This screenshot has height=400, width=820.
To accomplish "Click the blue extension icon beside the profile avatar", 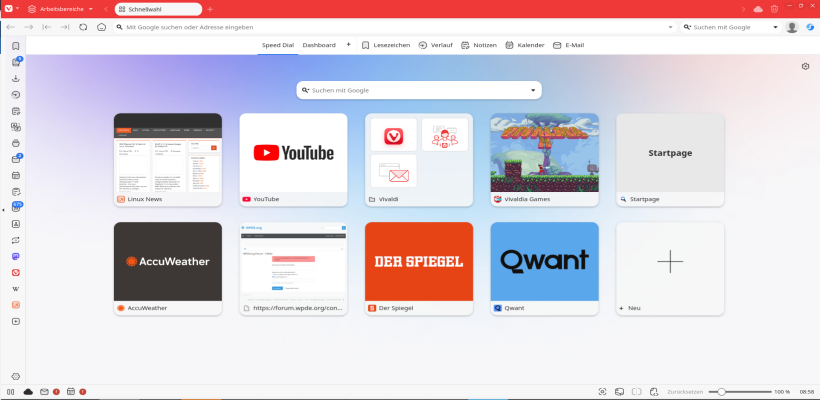I will [810, 27].
